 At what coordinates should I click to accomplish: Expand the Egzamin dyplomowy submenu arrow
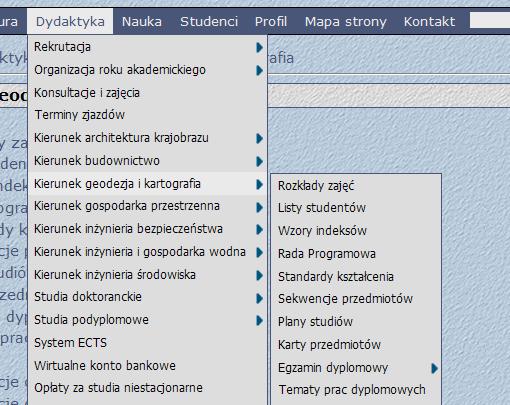[x=434, y=368]
